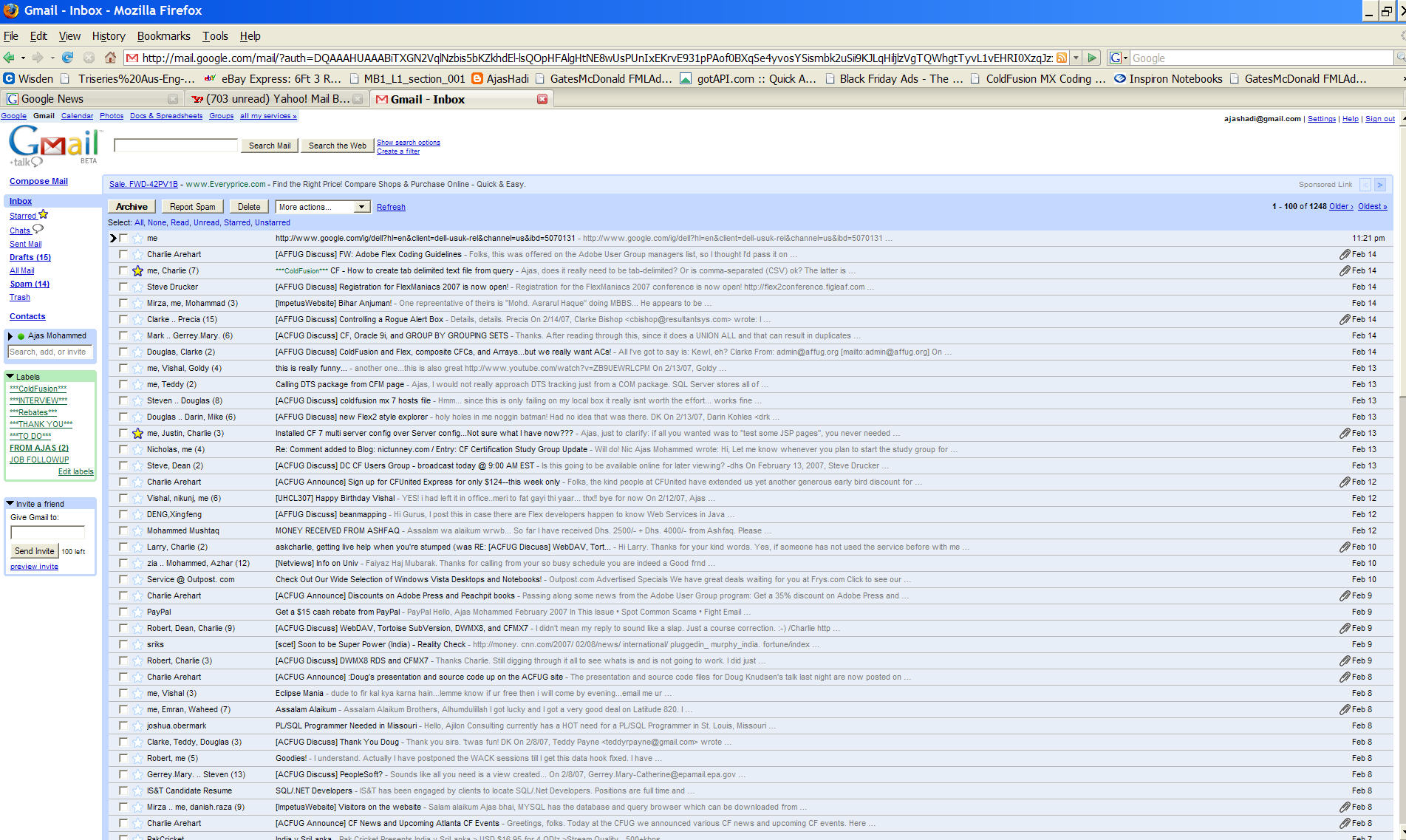Unstar the 'me, Justin, Charlie (3)' conversation
Screen dimensions: 1406x840
[x=137, y=433]
